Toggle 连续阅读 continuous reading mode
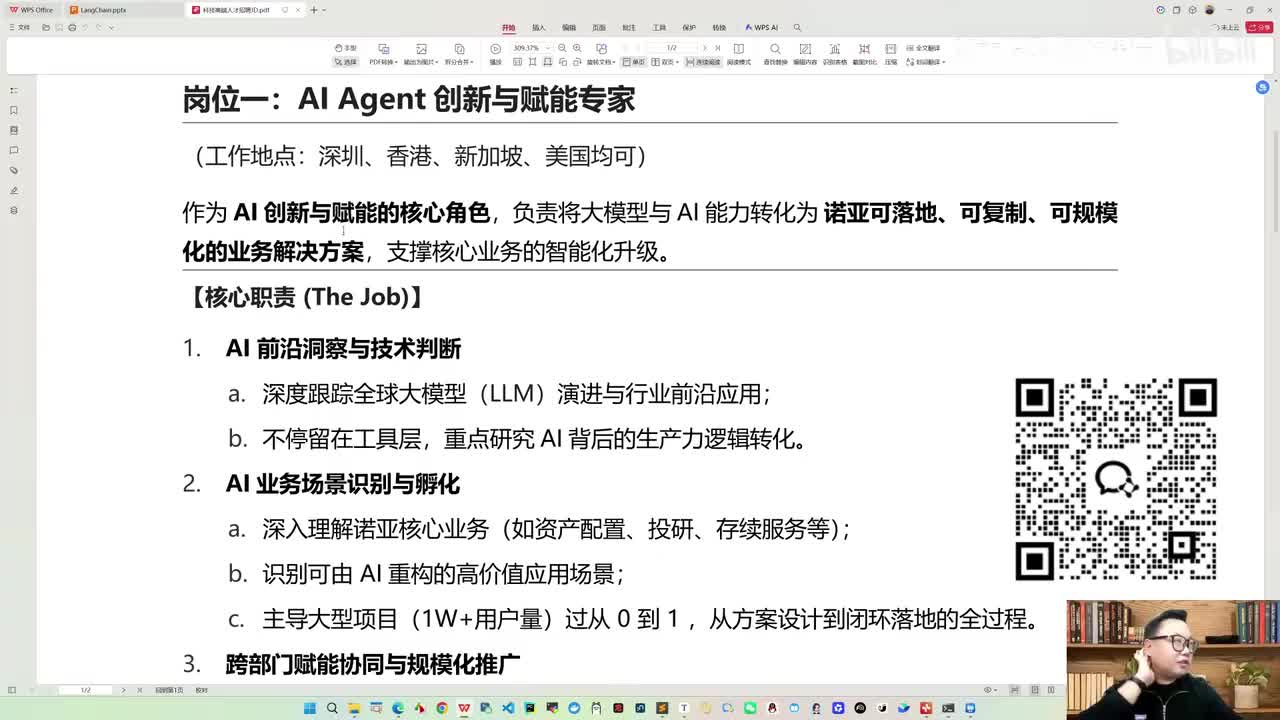Viewport: 1280px width, 720px height. click(x=703, y=62)
